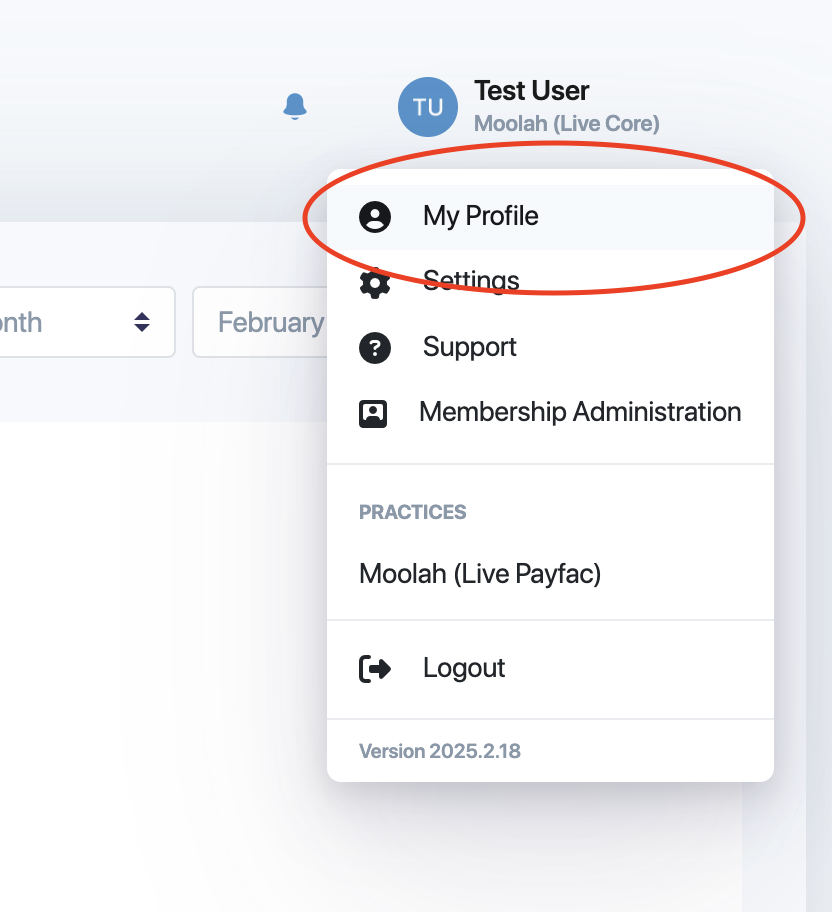832x912 pixels.
Task: Select Settings in the user menu
Action: 550,283
